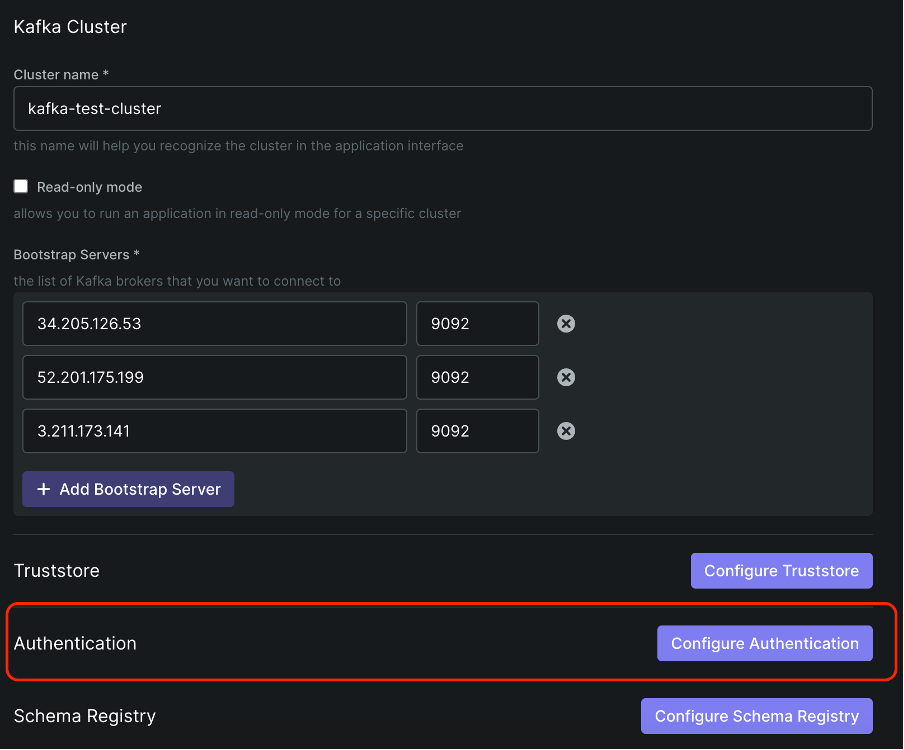Image resolution: width=904 pixels, height=750 pixels.
Task: Click the Truststore section title
Action: coord(56,571)
